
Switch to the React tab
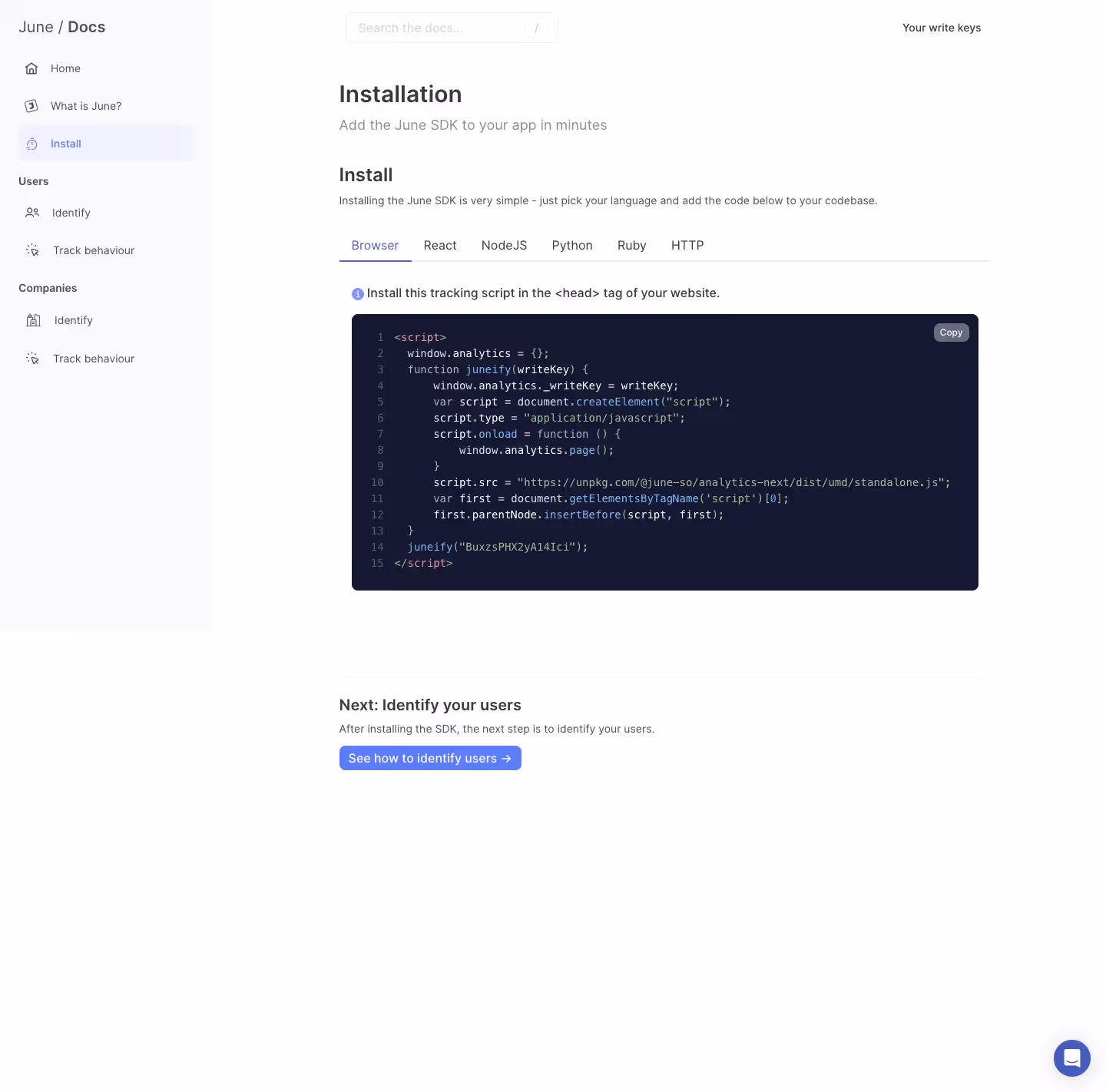point(439,245)
